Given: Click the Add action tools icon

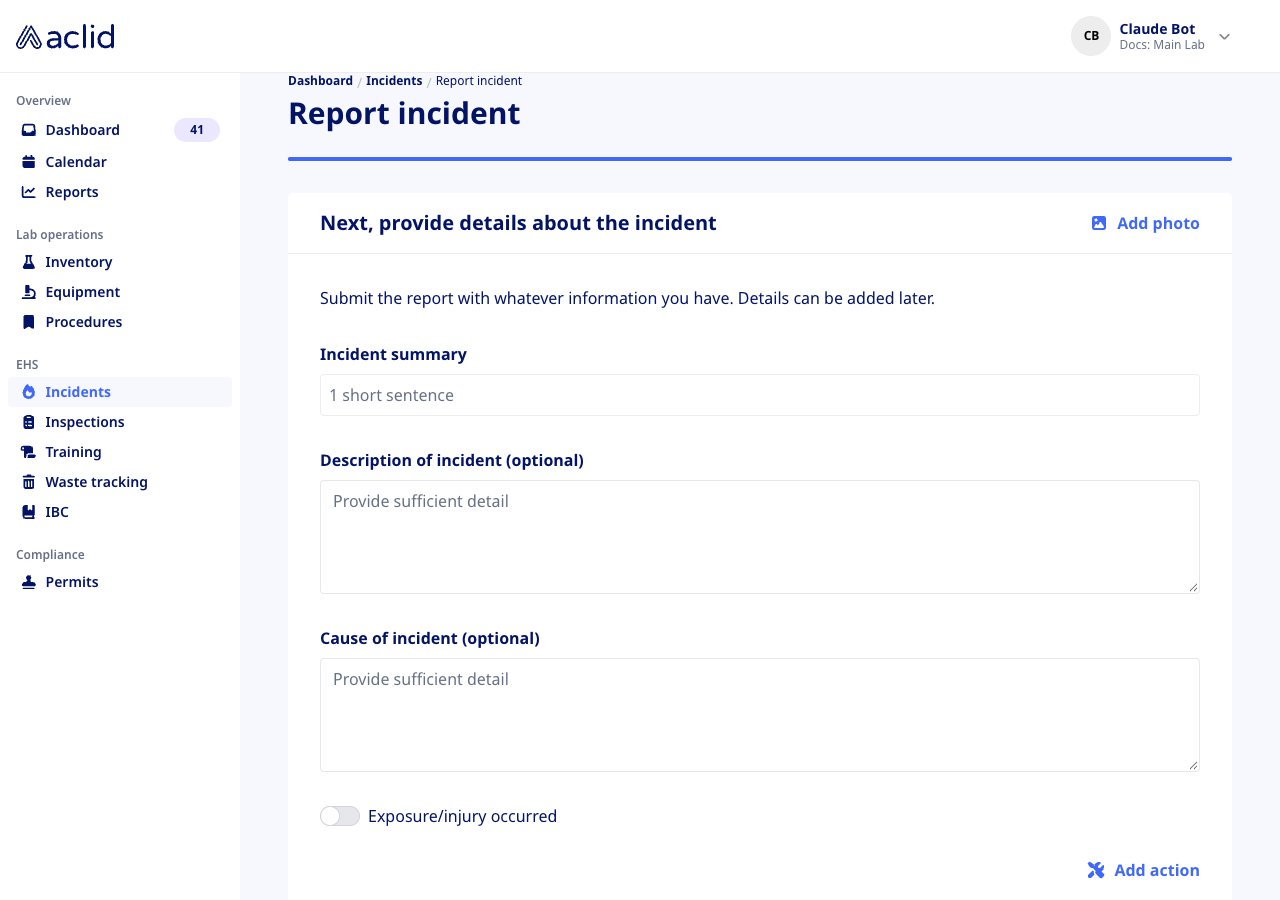Looking at the screenshot, I should 1096,870.
